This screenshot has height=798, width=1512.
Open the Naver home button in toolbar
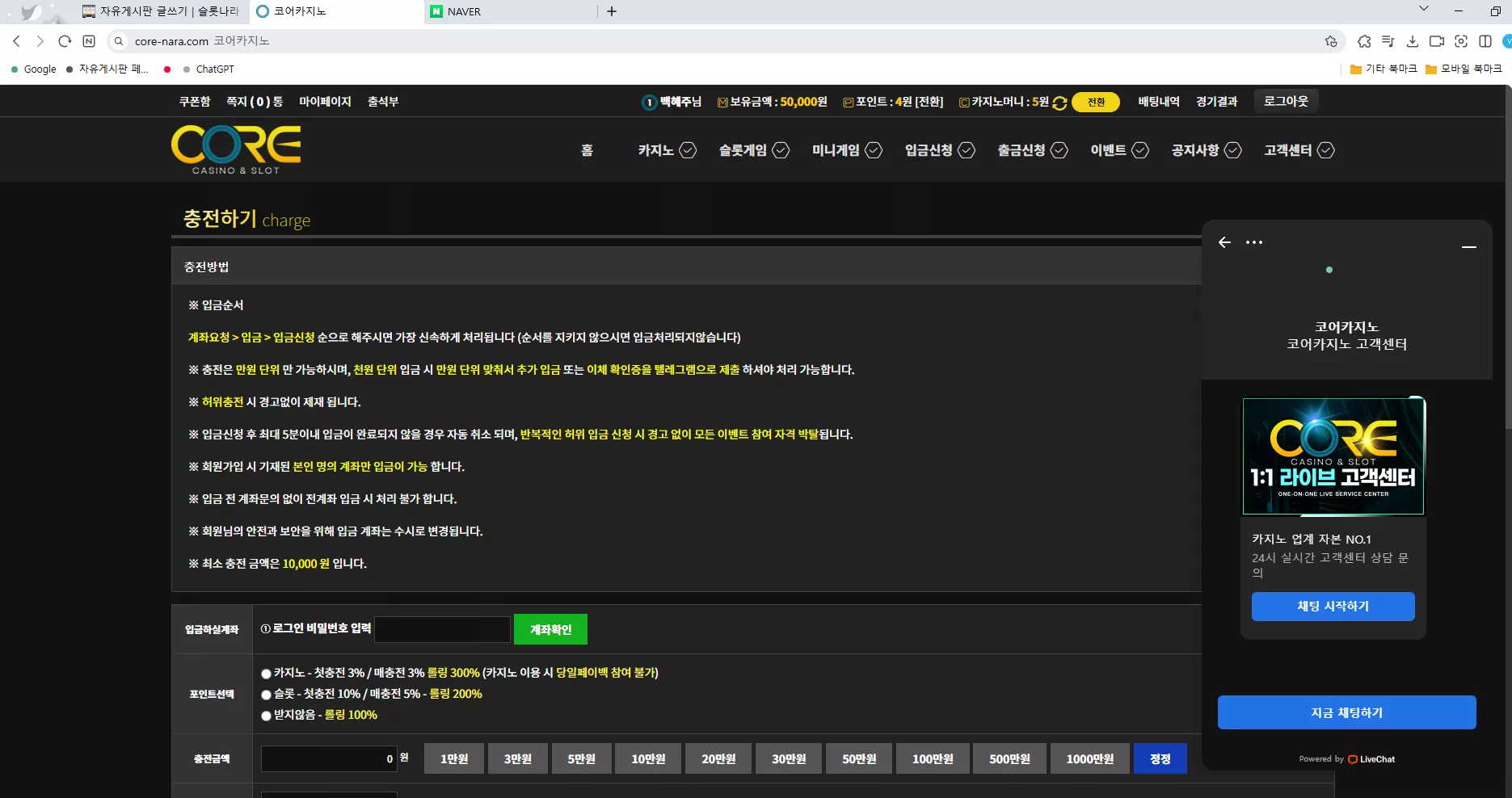89,41
